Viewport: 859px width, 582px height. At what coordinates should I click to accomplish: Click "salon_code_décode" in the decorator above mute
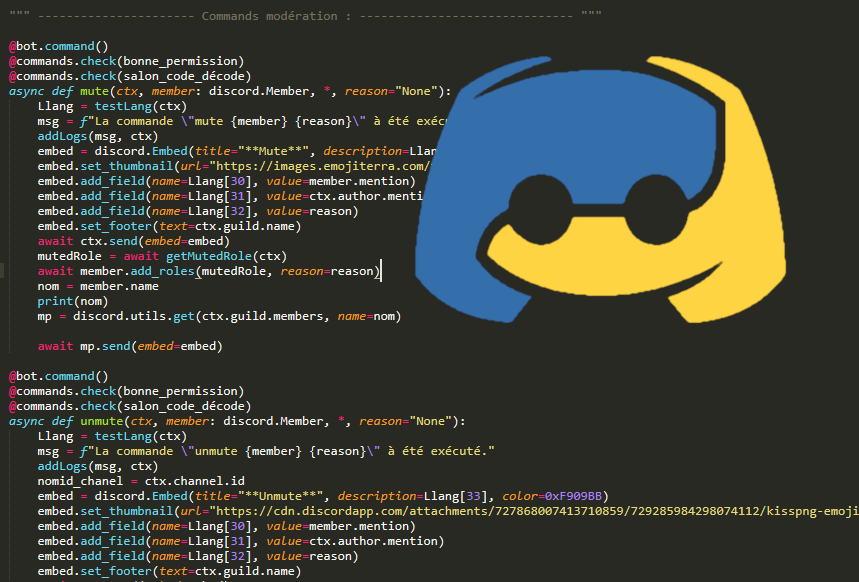tap(184, 76)
